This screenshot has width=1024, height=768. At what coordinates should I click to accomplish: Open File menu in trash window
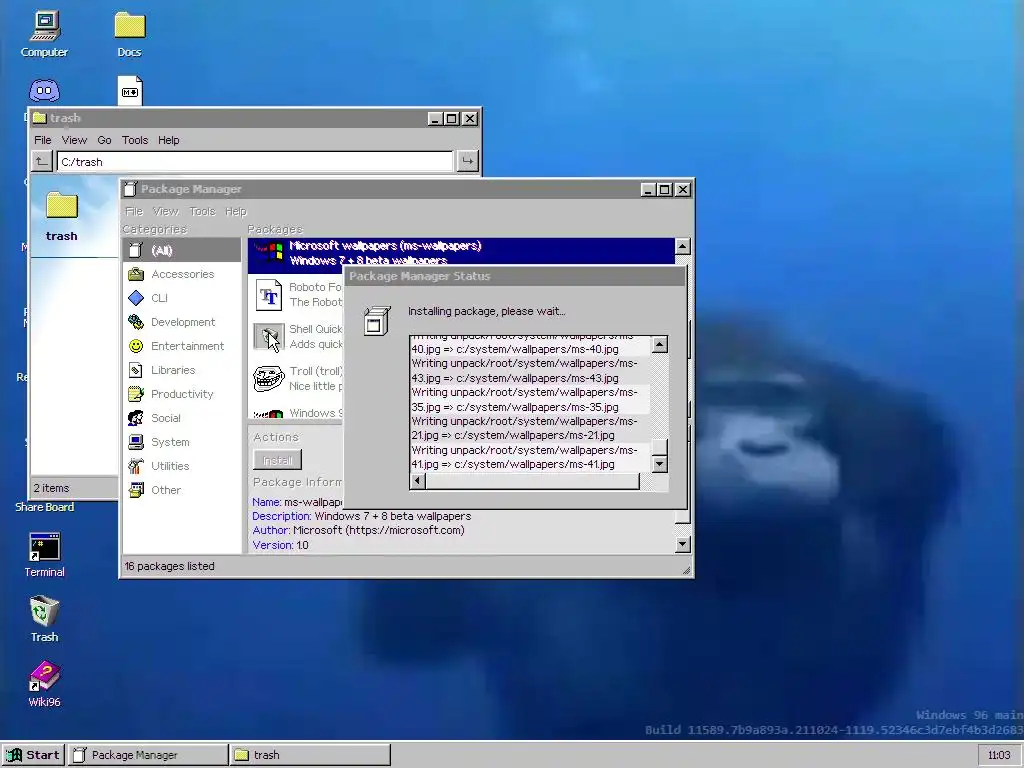tap(42, 140)
